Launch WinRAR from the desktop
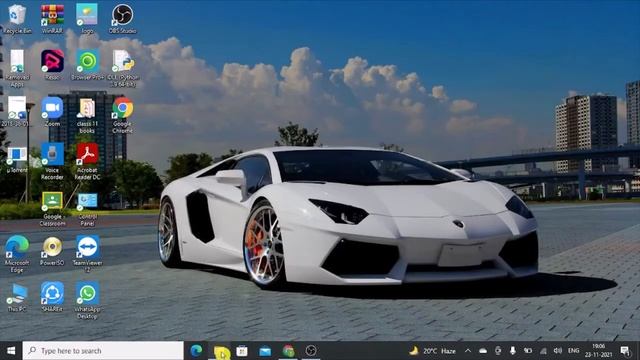The width and height of the screenshot is (640, 360). pos(52,18)
